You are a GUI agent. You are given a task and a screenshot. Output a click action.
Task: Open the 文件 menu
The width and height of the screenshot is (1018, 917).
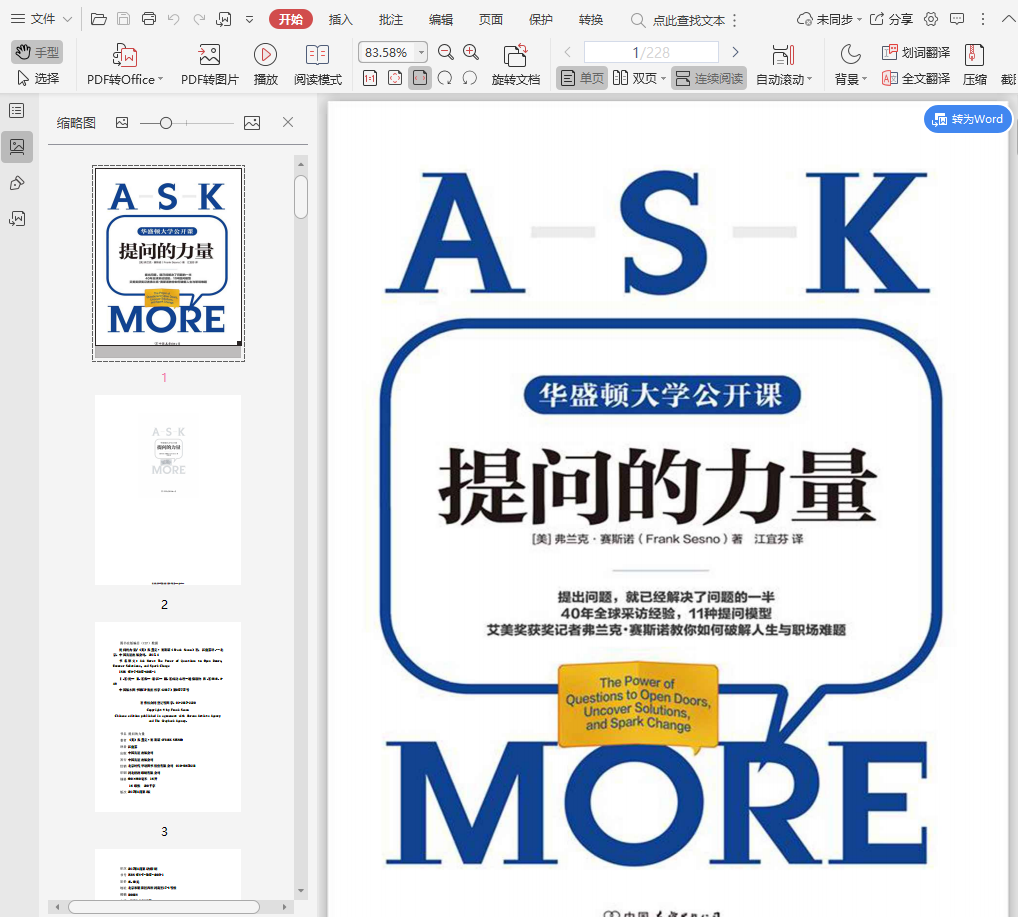(x=41, y=19)
